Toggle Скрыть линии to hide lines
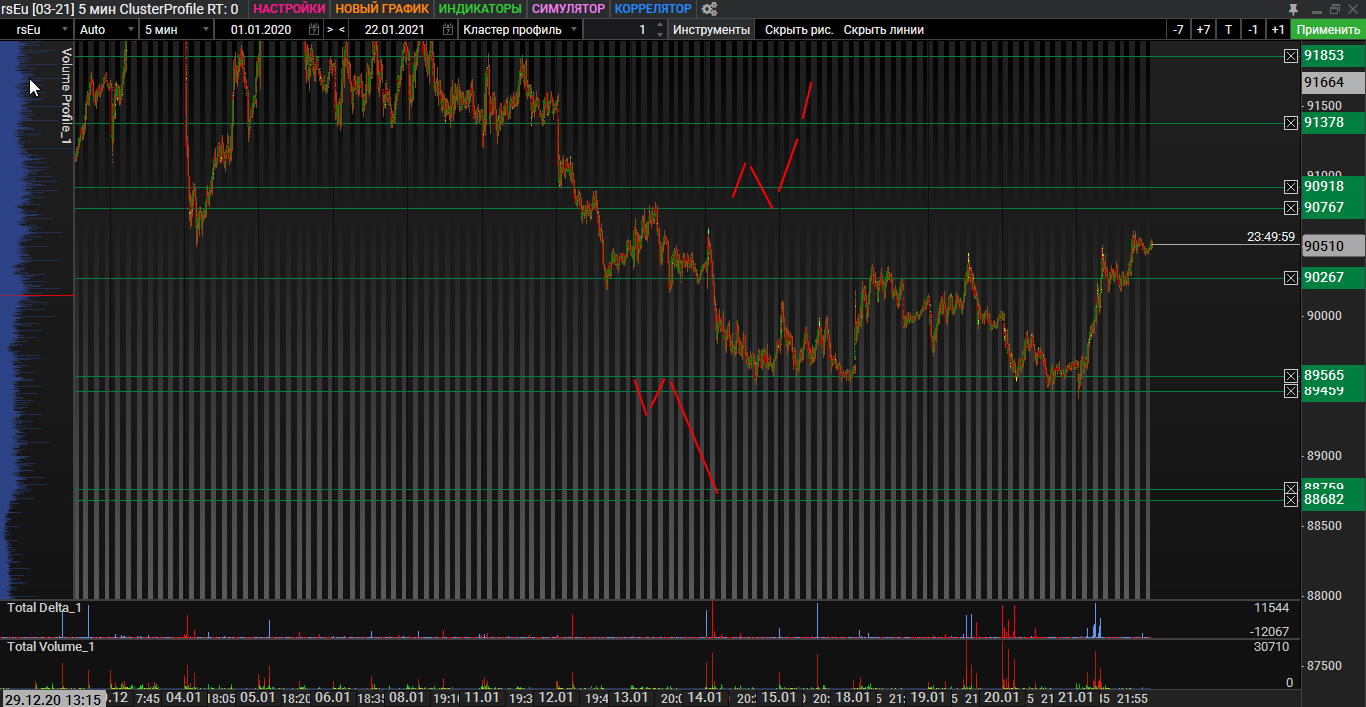1366x707 pixels. (x=884, y=30)
